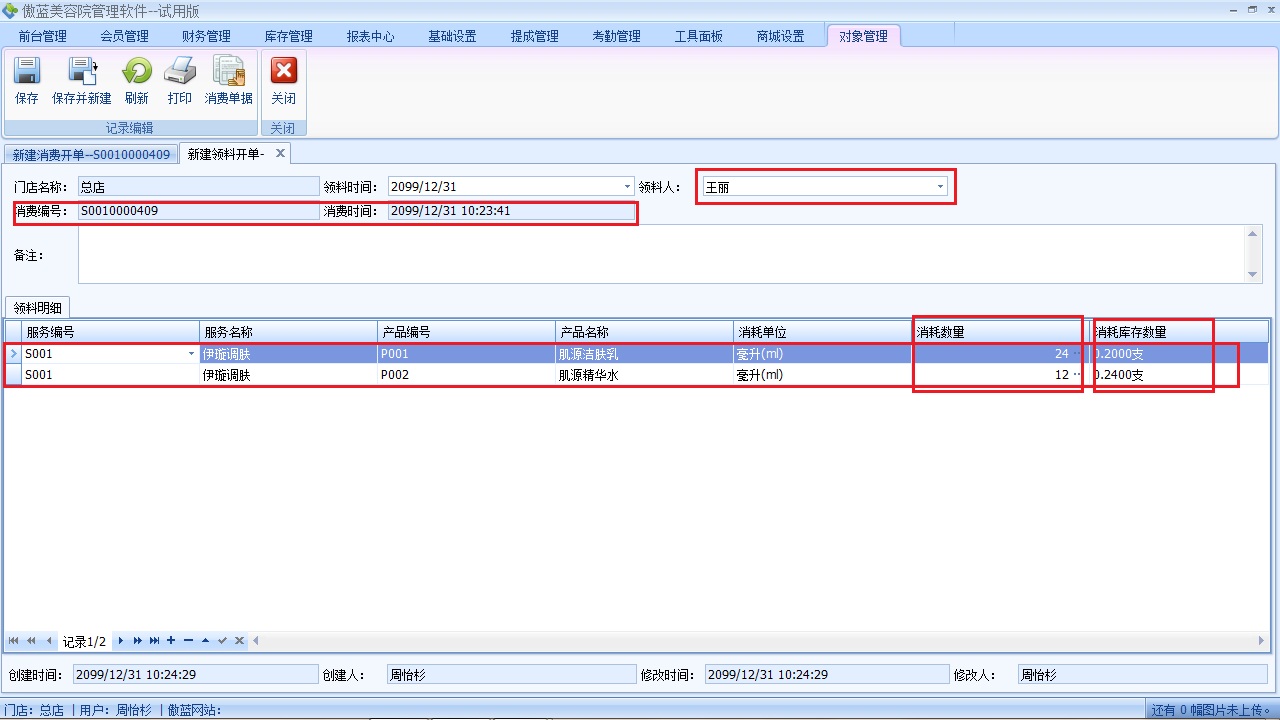
Task: Open the 领料人 dropdown list
Action: tap(940, 187)
